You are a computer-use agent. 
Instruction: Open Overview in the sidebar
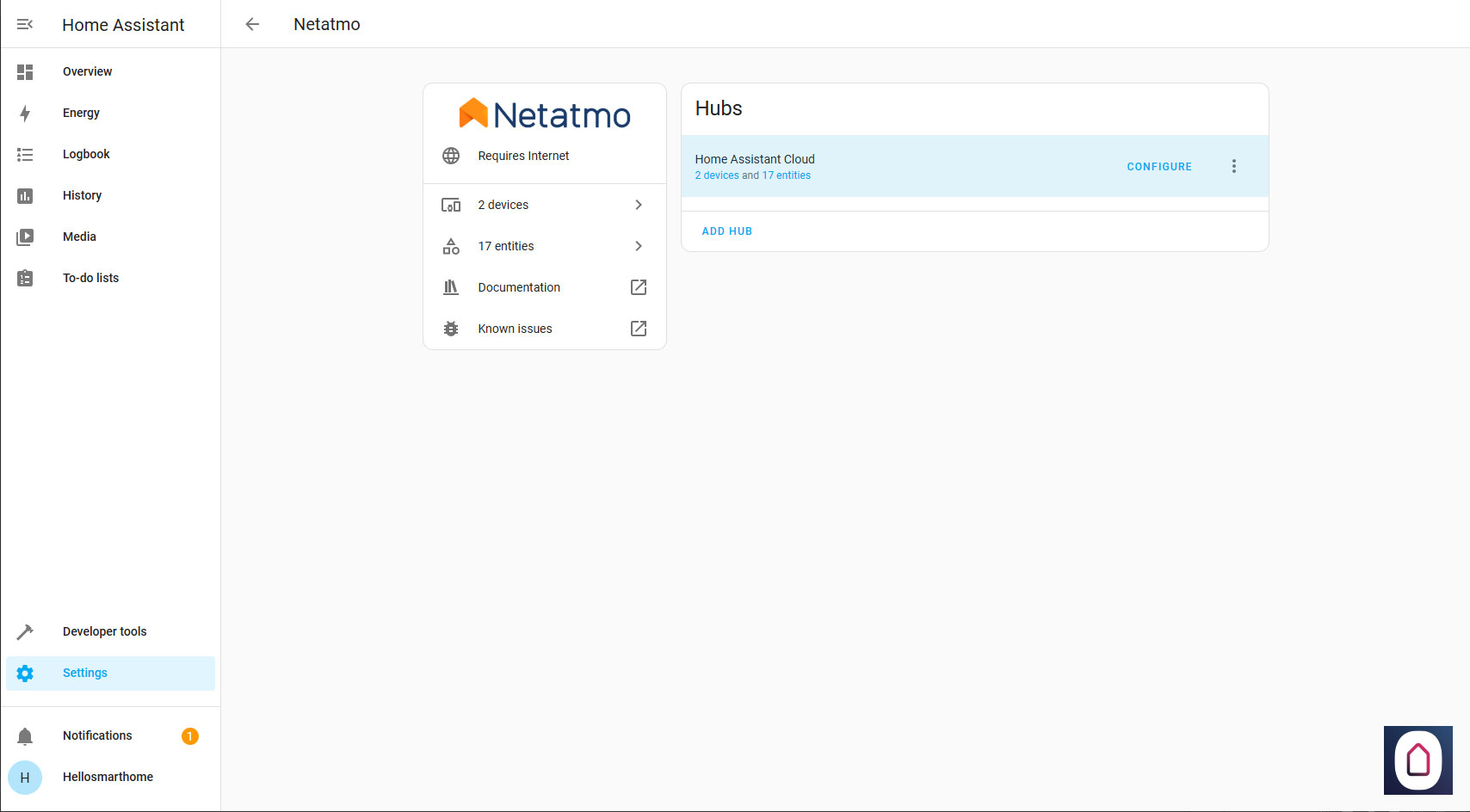[110, 71]
